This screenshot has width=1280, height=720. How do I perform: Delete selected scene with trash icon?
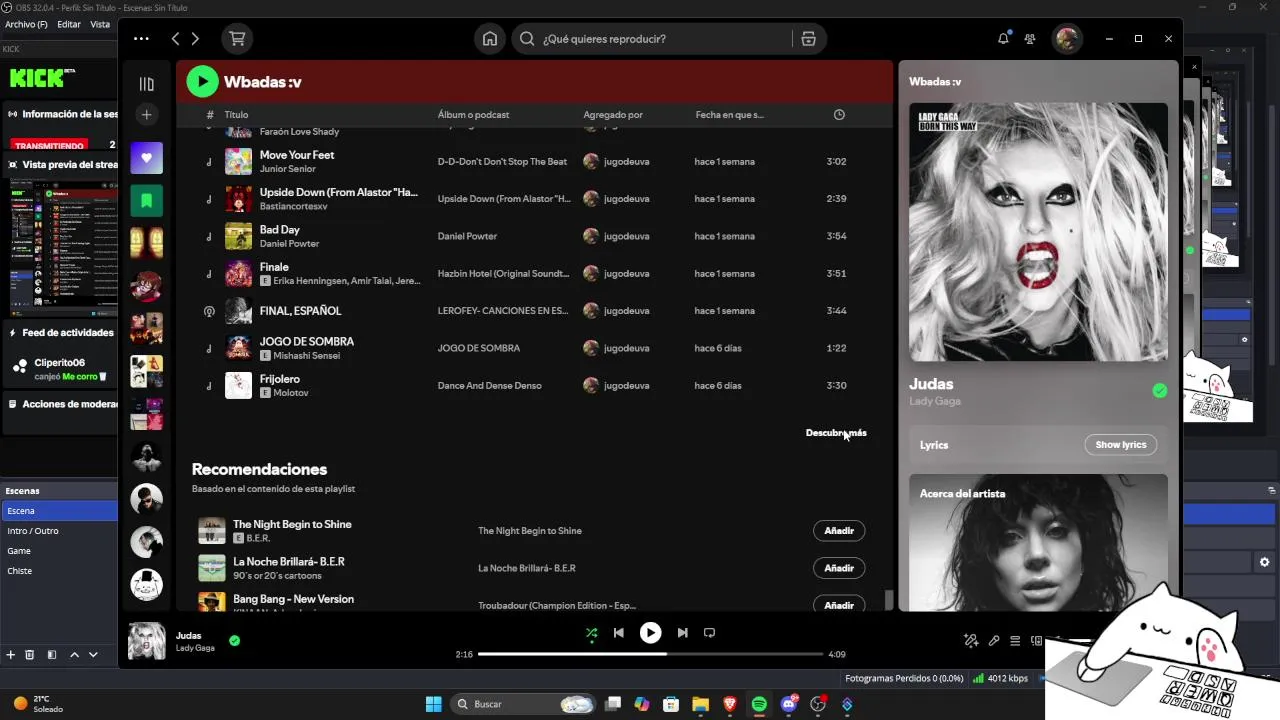[29, 655]
